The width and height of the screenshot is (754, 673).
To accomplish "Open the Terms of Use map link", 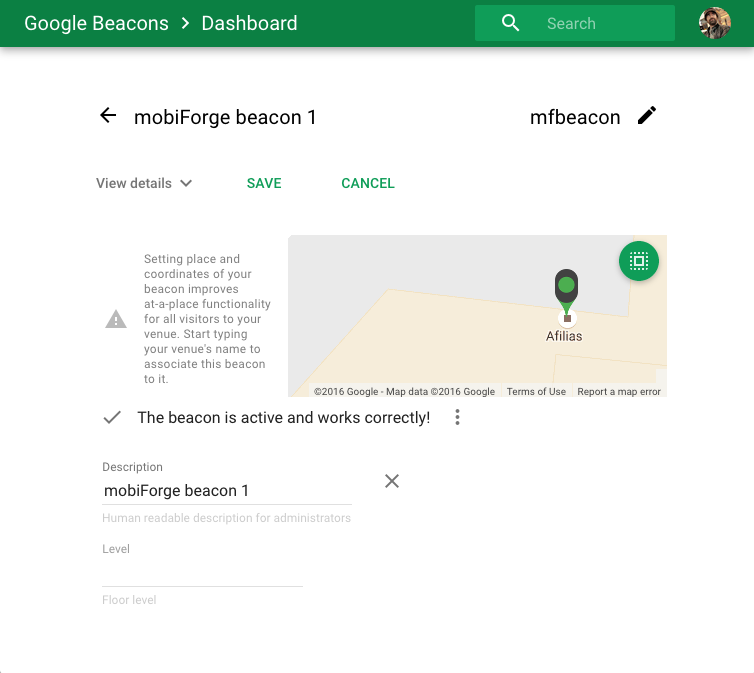I will coord(536,391).
